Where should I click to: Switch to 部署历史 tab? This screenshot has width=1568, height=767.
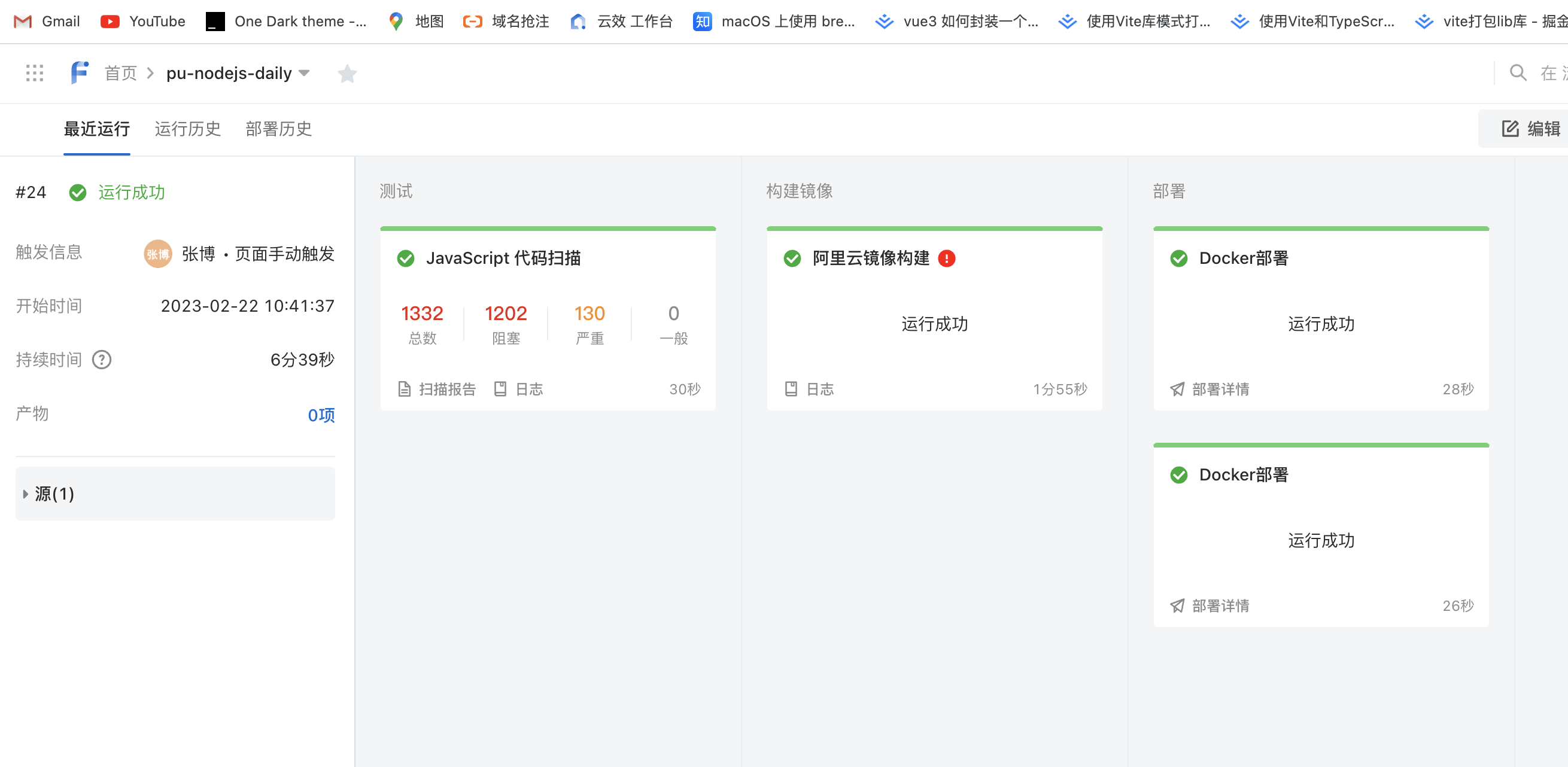(278, 129)
